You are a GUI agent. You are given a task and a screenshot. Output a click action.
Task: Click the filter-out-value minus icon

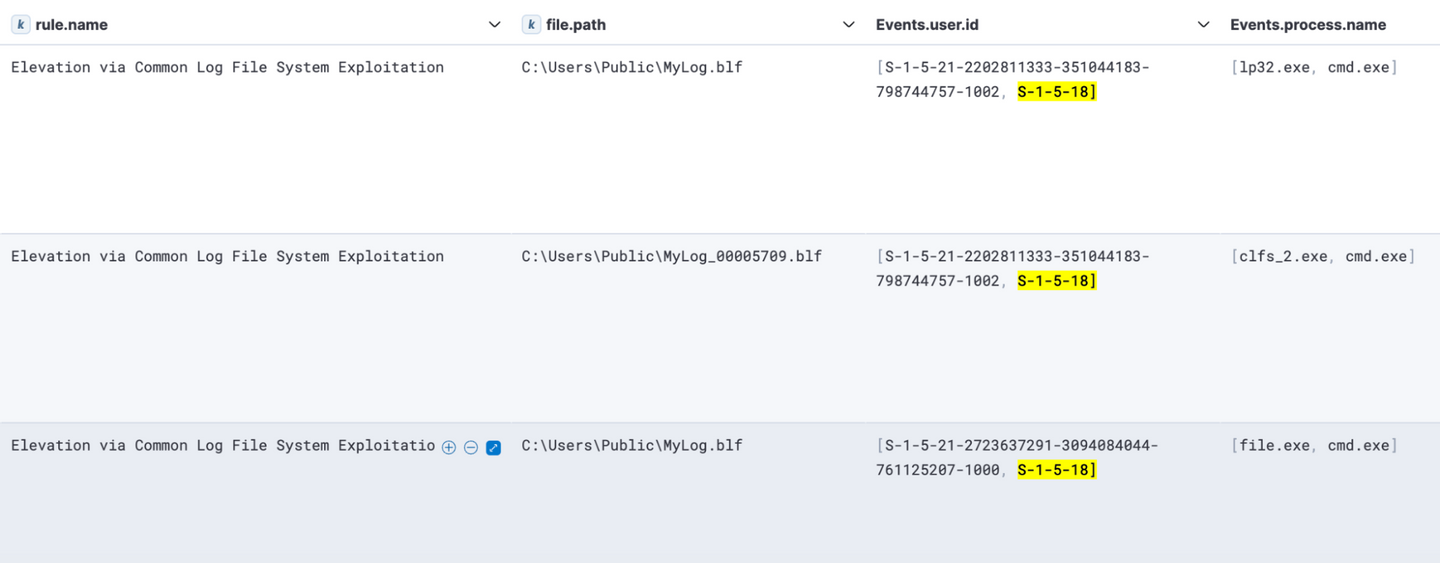tap(471, 448)
